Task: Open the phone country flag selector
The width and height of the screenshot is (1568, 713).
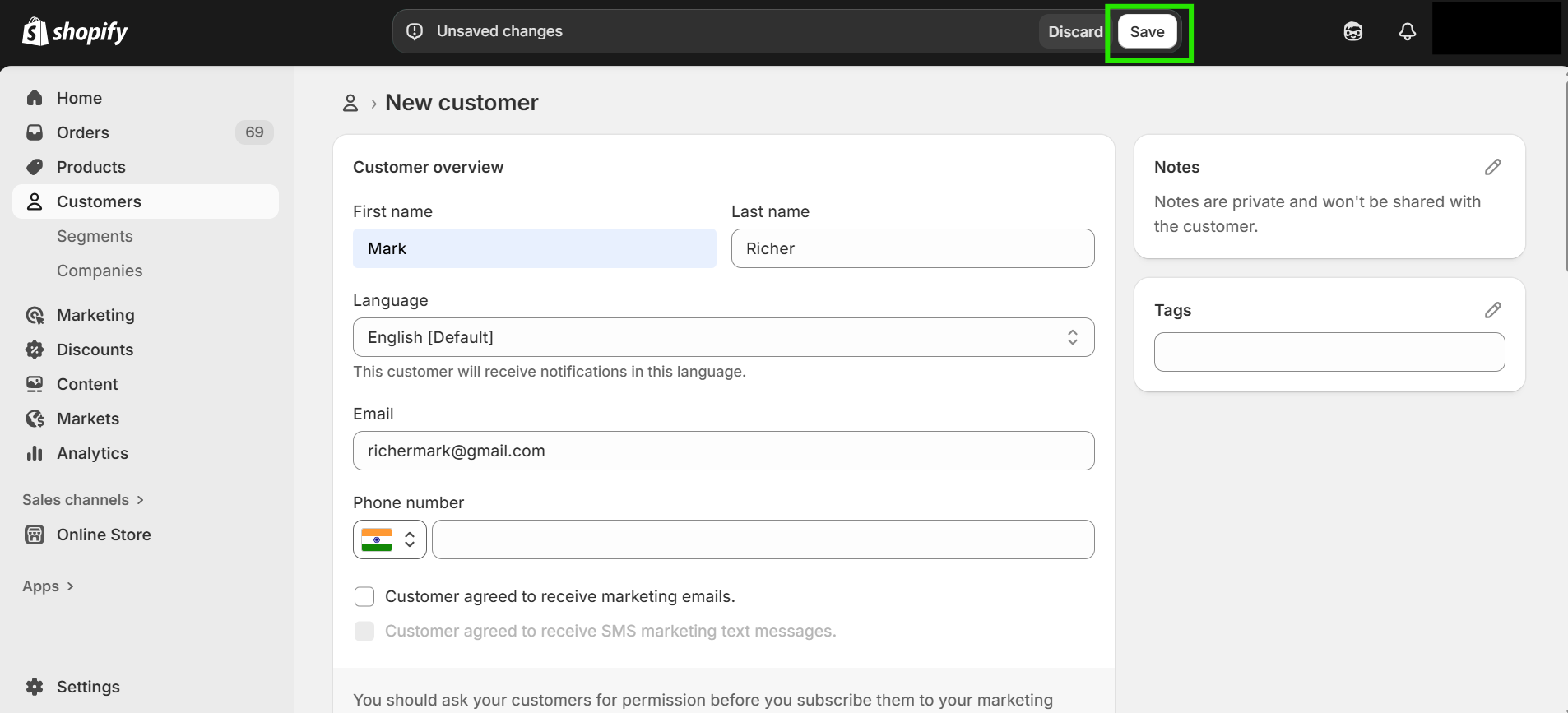Action: click(390, 539)
